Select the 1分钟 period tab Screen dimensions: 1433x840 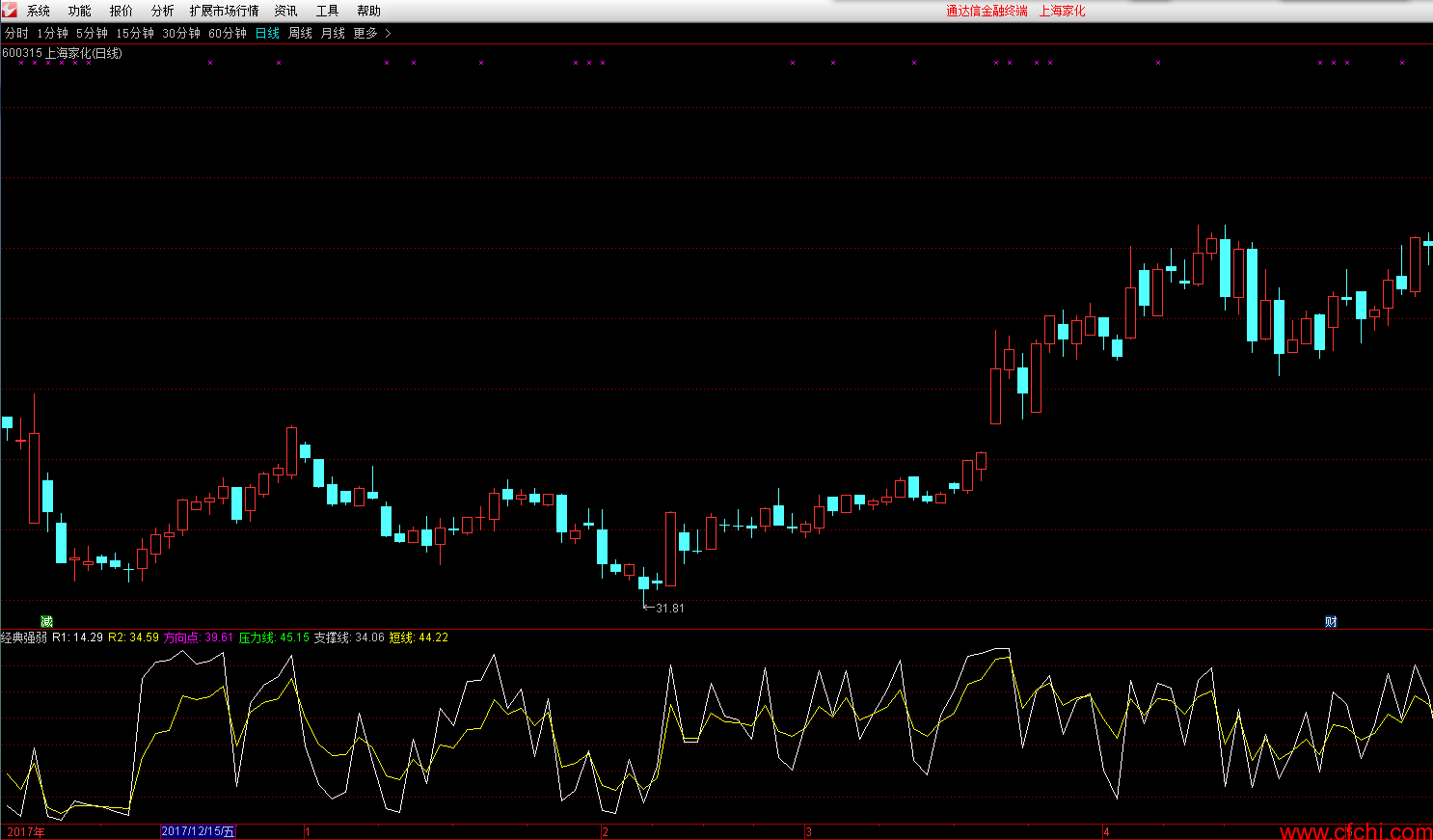click(53, 33)
